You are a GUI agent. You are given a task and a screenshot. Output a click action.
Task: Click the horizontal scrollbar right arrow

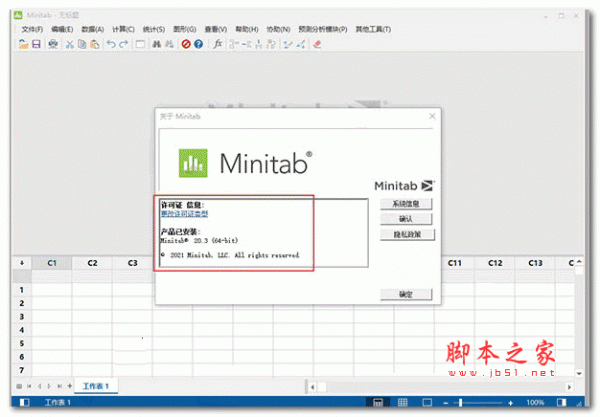569,387
